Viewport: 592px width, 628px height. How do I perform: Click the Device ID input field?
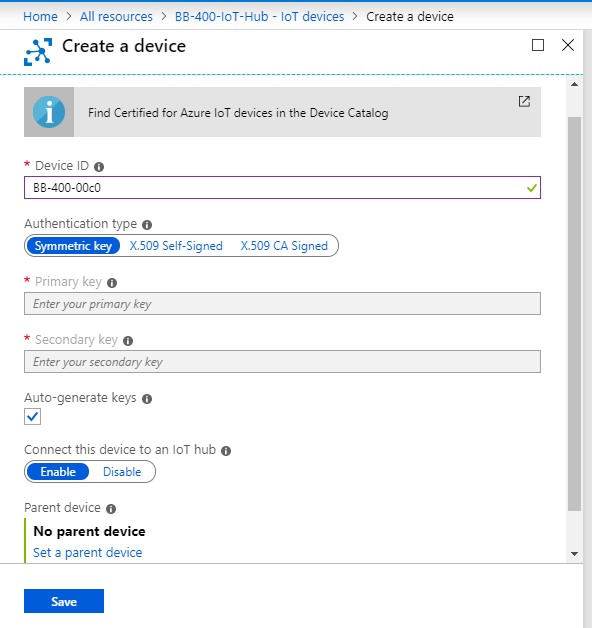coord(282,187)
